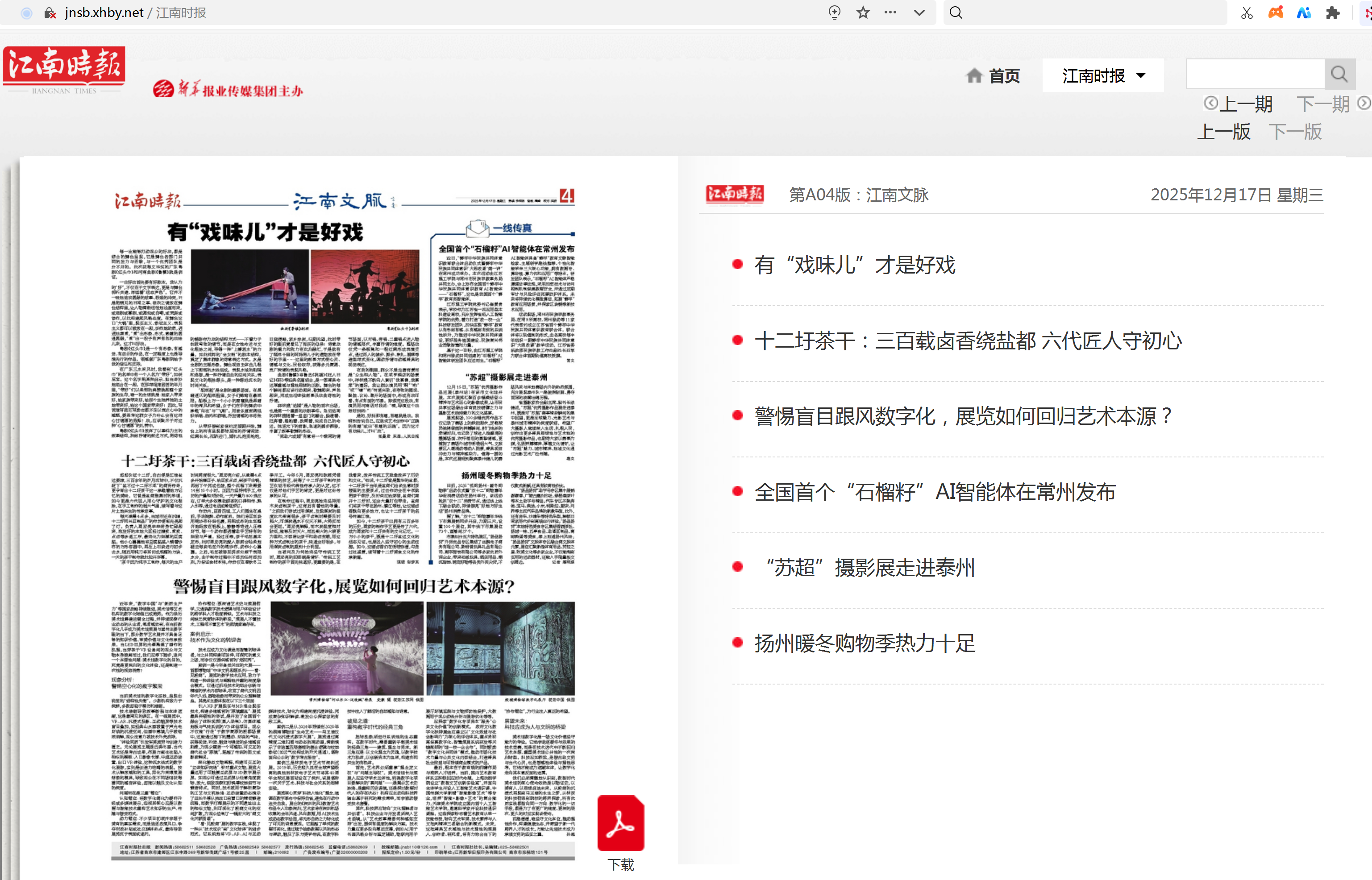Viewport: 1372px width, 880px height.
Task: Click the home icon next to 首页
Action: coord(974,75)
